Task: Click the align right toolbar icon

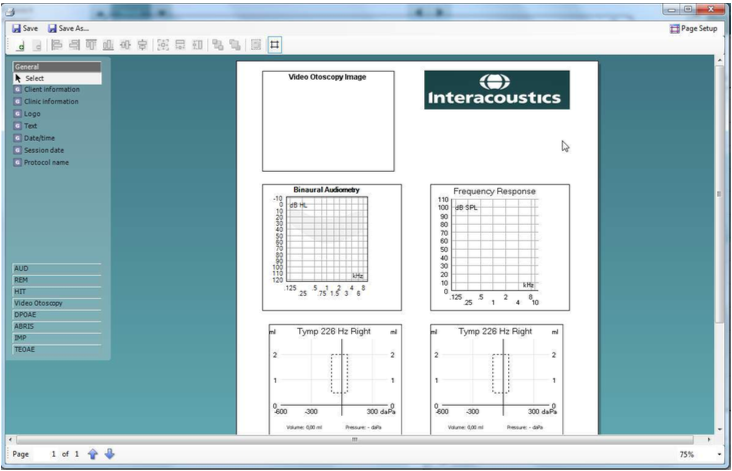Action: 74,45
